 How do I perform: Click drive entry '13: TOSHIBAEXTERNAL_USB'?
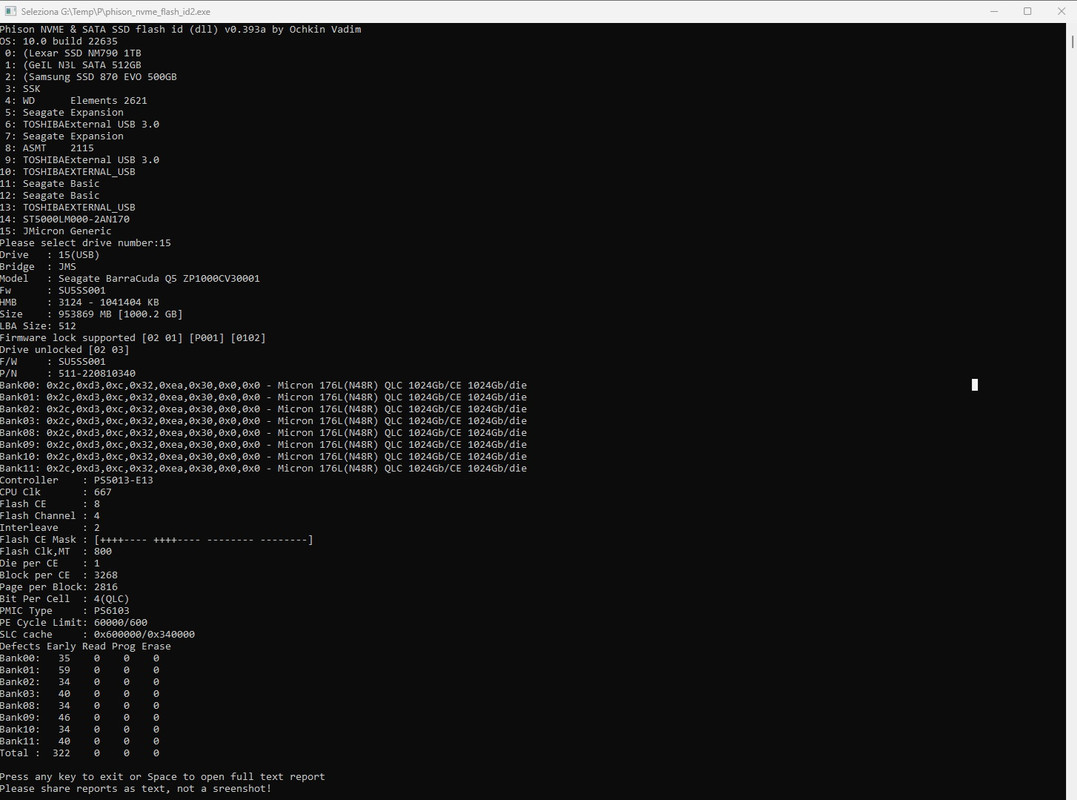[x=68, y=207]
